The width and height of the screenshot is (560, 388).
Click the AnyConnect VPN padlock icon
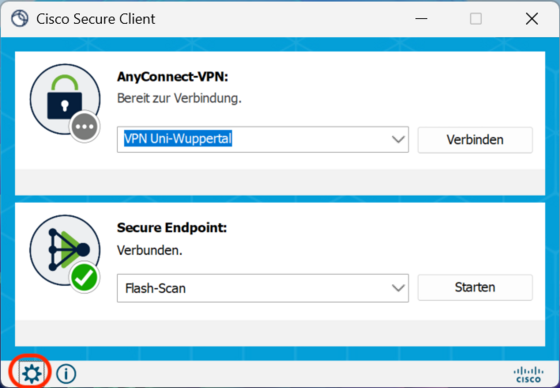click(65, 99)
